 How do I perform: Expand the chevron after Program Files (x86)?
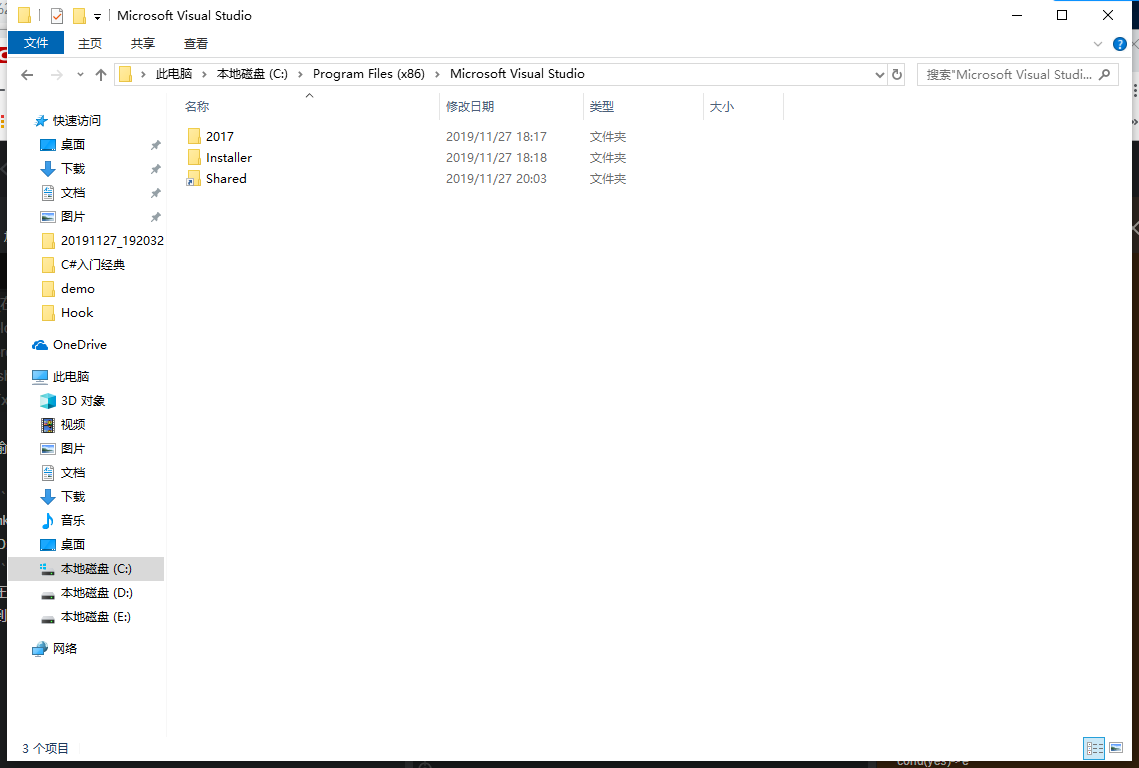[x=437, y=74]
